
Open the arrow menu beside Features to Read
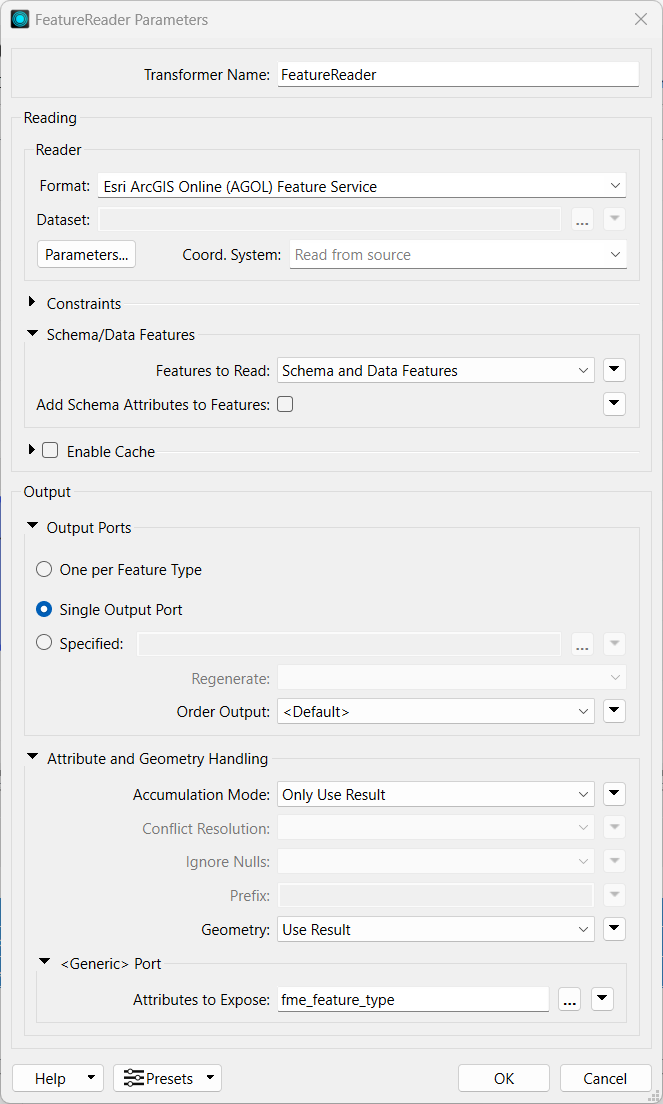pos(614,370)
